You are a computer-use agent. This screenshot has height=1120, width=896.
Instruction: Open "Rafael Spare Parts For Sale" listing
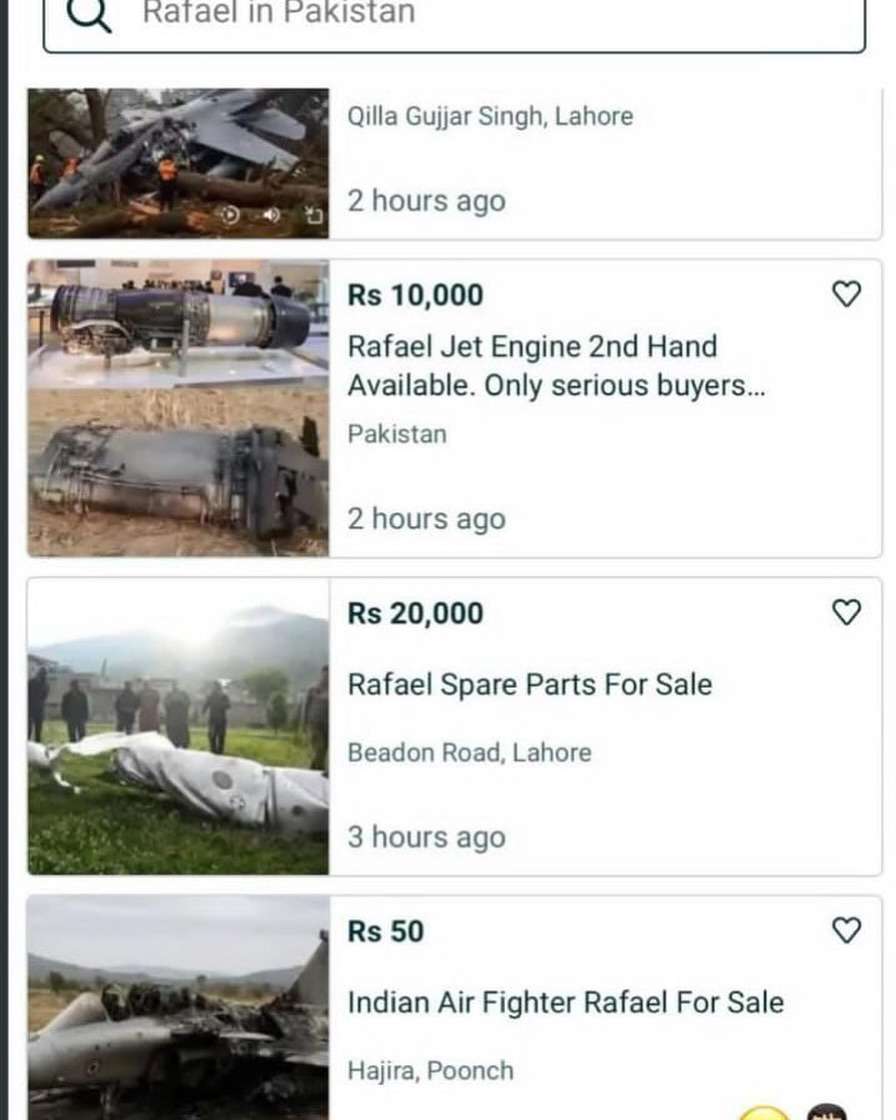[529, 685]
